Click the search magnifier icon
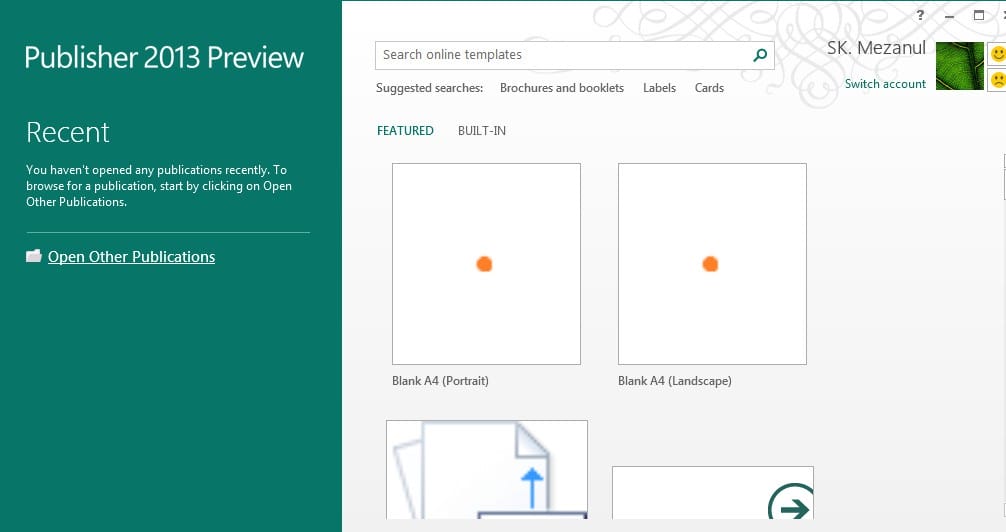 pyautogui.click(x=760, y=55)
